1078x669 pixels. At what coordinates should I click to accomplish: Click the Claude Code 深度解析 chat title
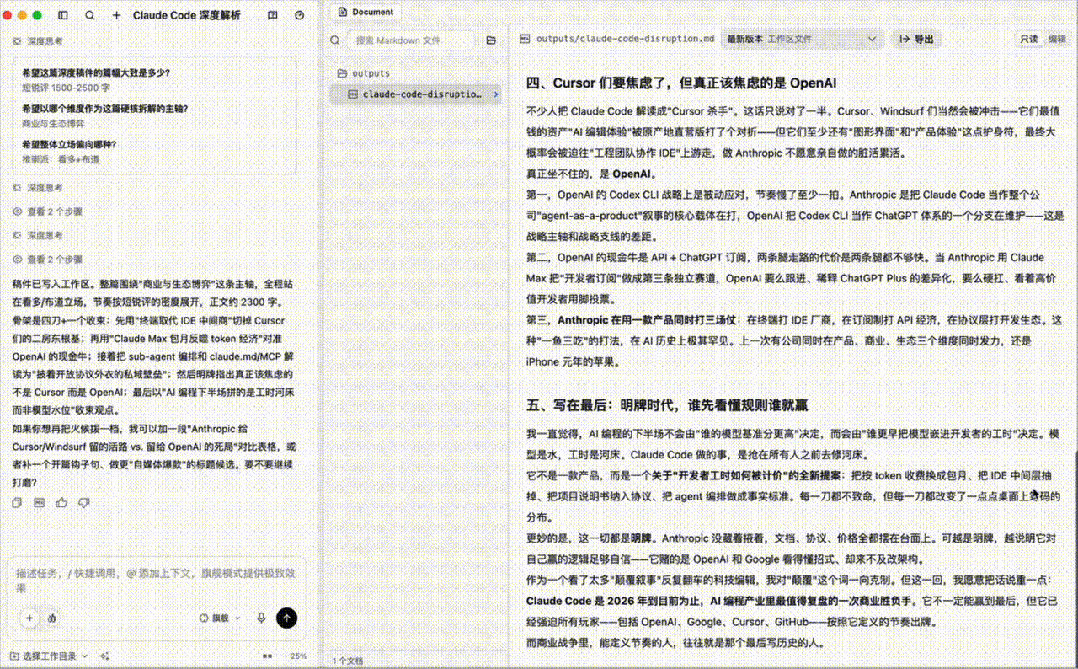click(x=186, y=15)
